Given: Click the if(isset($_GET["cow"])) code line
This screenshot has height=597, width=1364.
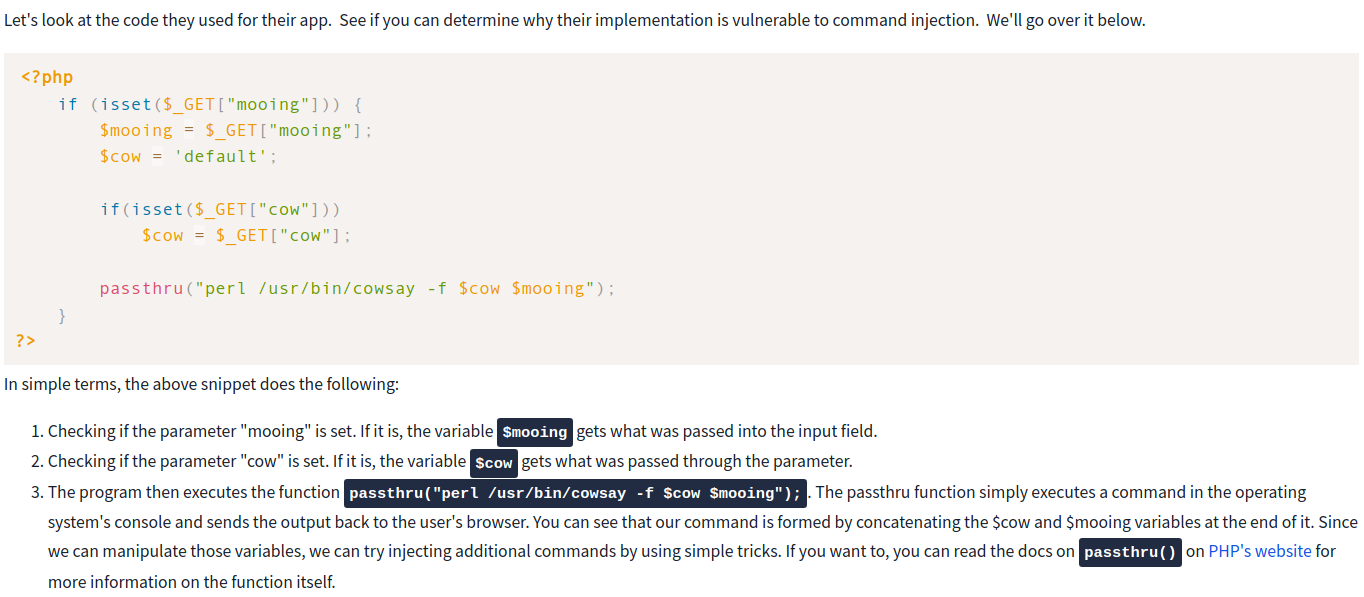Looking at the screenshot, I should tap(220, 209).
